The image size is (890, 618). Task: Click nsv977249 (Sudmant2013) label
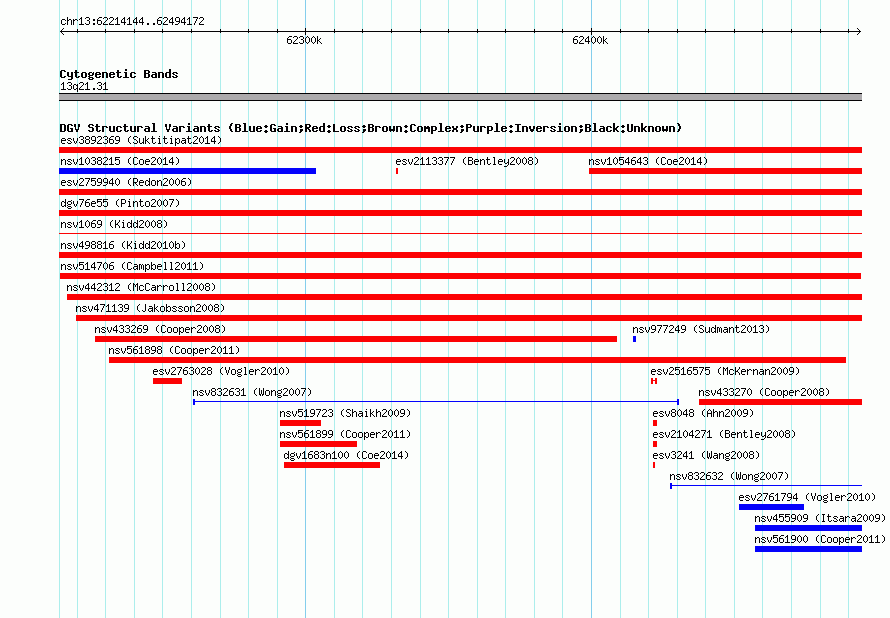pyautogui.click(x=701, y=329)
